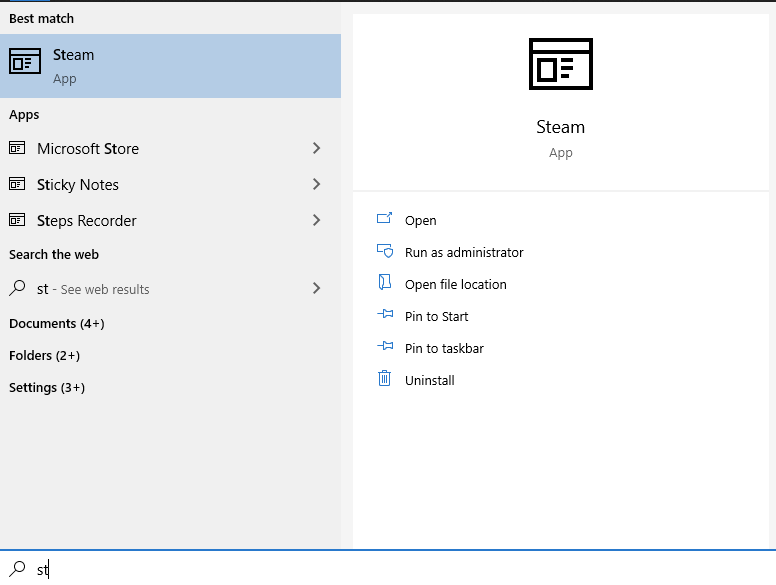Click the Best match heading
Screen dimensions: 776x585
pos(42,19)
